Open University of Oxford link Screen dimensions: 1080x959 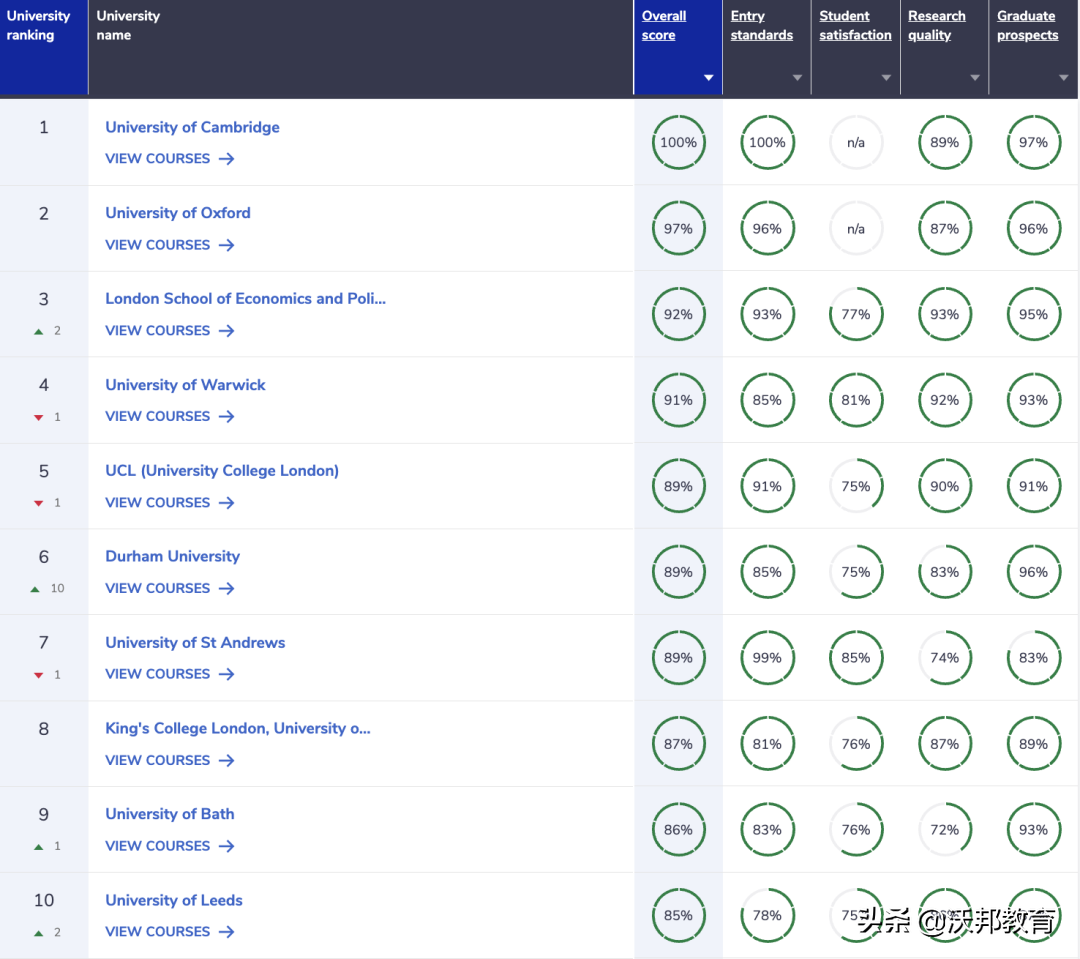[178, 213]
